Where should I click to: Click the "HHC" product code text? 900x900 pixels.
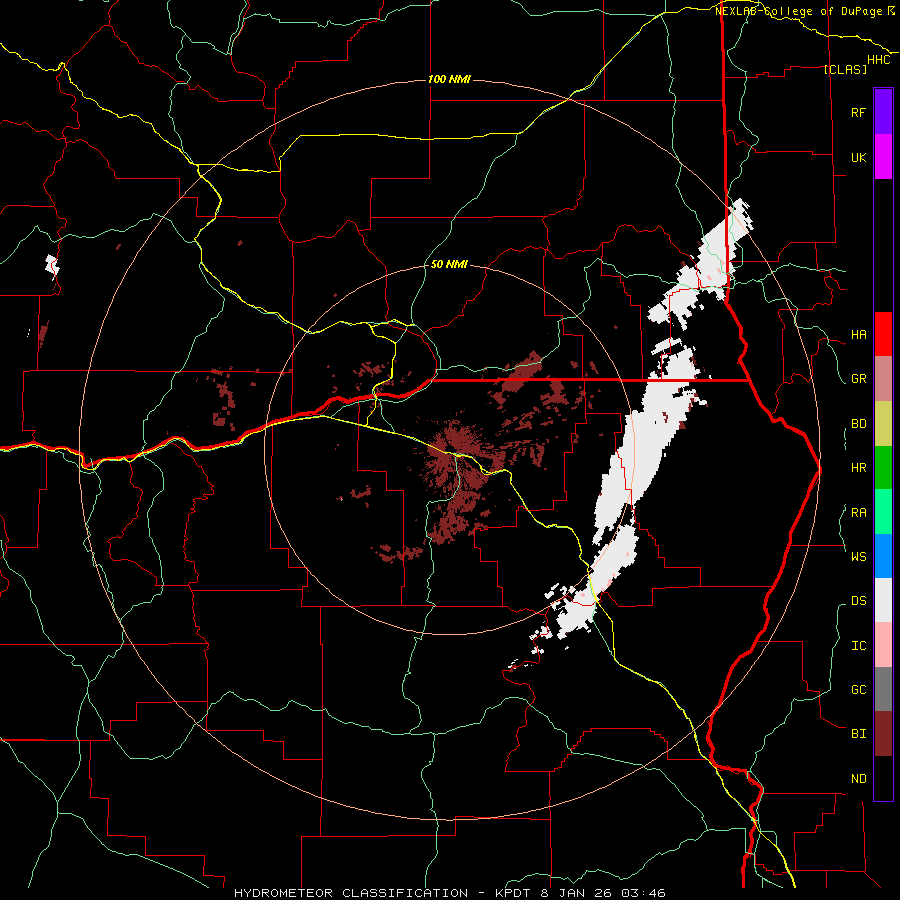click(x=879, y=60)
